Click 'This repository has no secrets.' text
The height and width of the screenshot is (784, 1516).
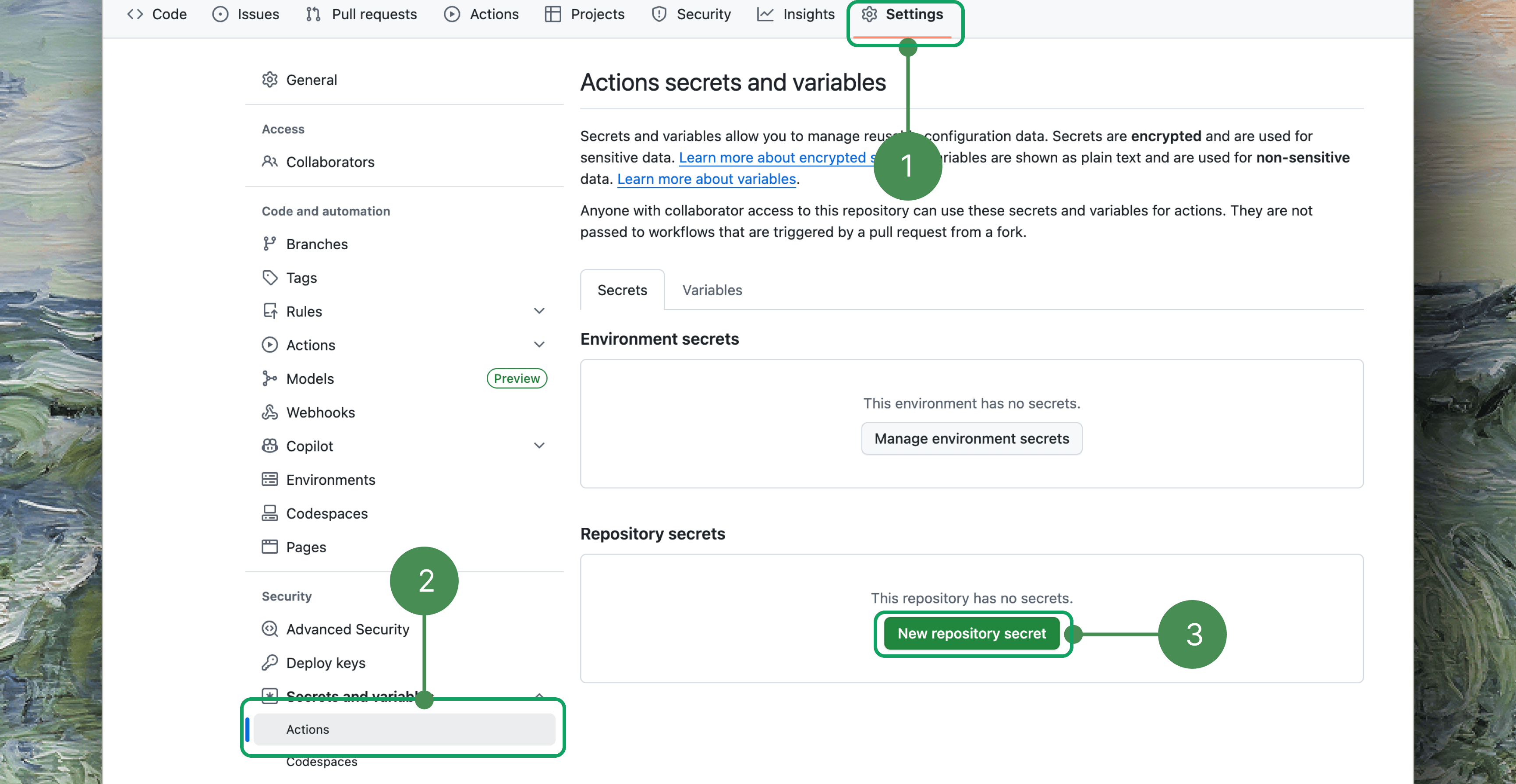point(972,598)
